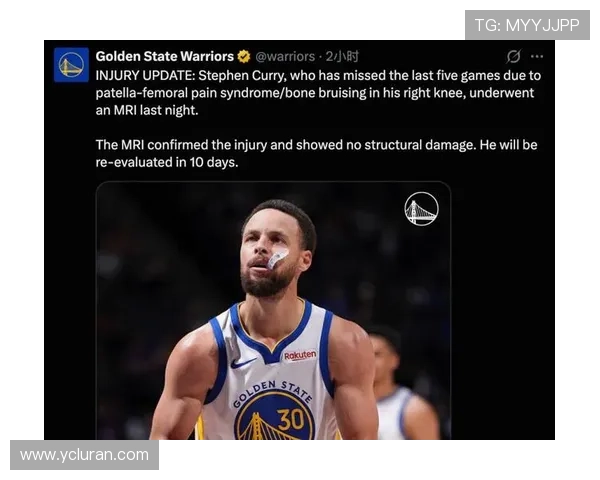Open the Stephen Curry photo
This screenshot has height=480, width=600.
[x=273, y=310]
